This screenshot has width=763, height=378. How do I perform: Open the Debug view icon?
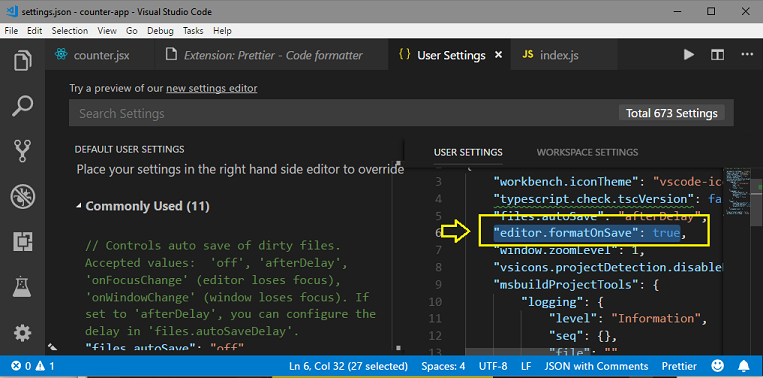click(x=22, y=197)
